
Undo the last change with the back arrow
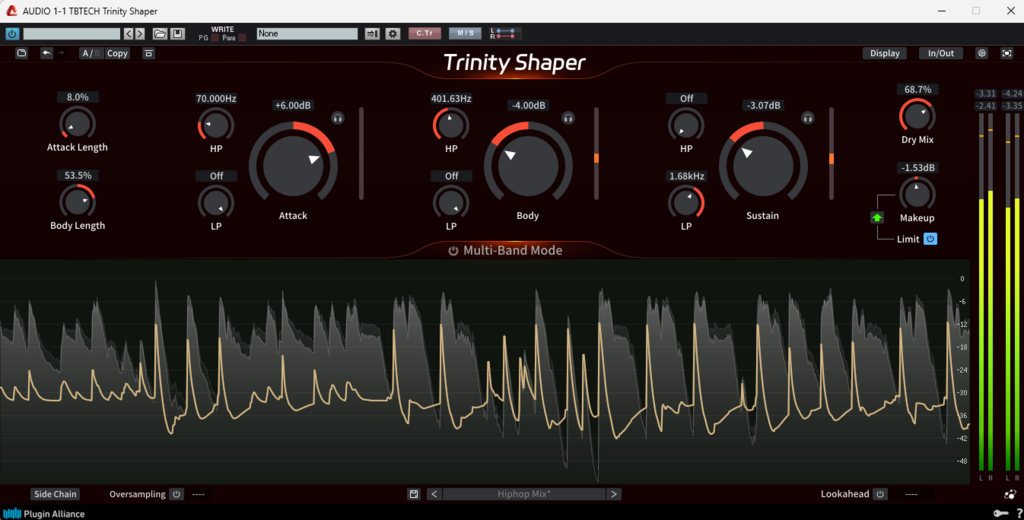tap(46, 53)
